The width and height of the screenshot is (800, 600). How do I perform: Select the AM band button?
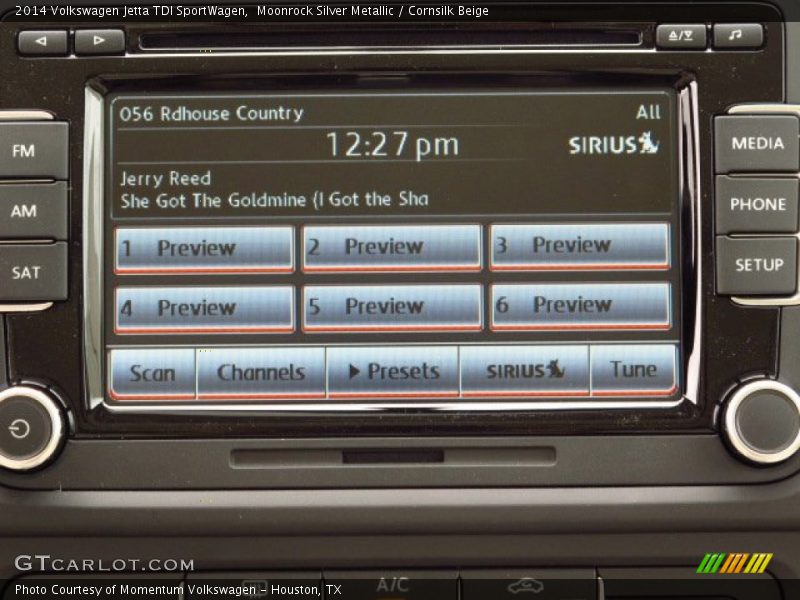pos(32,211)
